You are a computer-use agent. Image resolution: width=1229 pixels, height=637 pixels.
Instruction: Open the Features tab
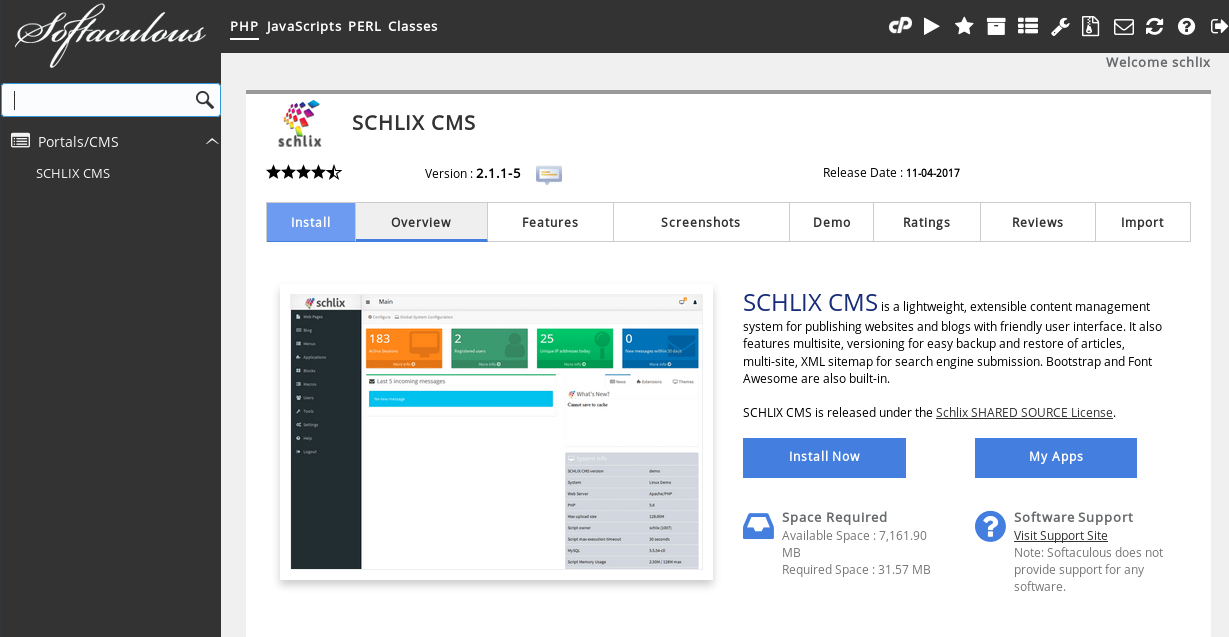(550, 222)
